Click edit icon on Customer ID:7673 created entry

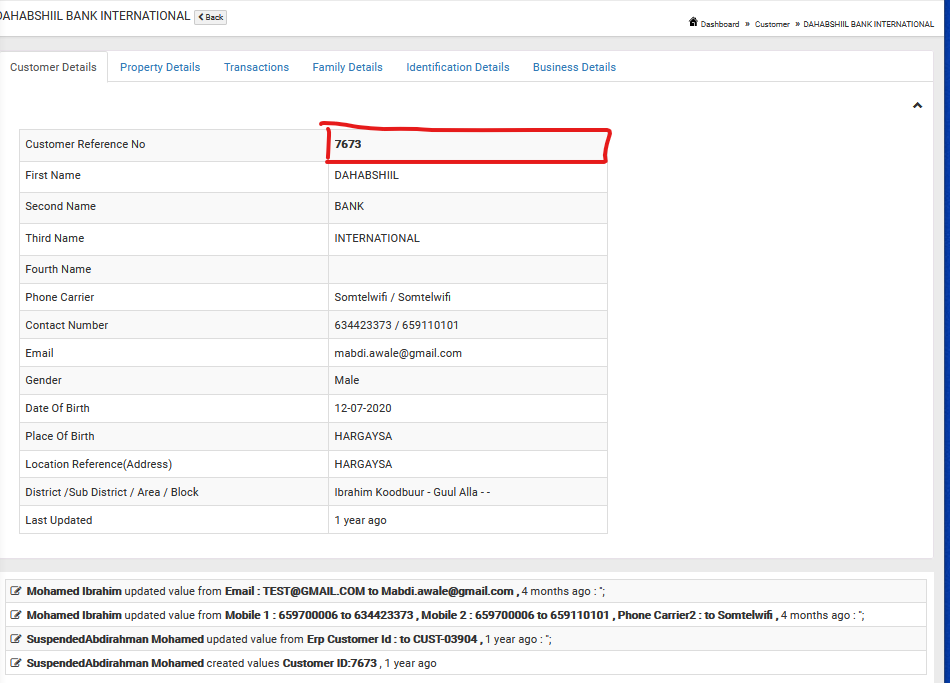[x=16, y=662]
